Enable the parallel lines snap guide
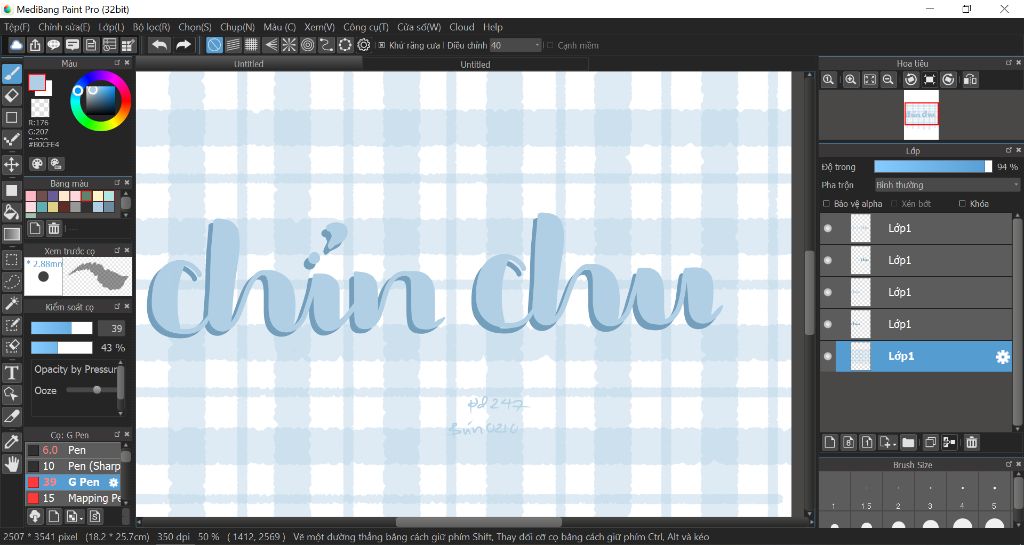 point(233,45)
